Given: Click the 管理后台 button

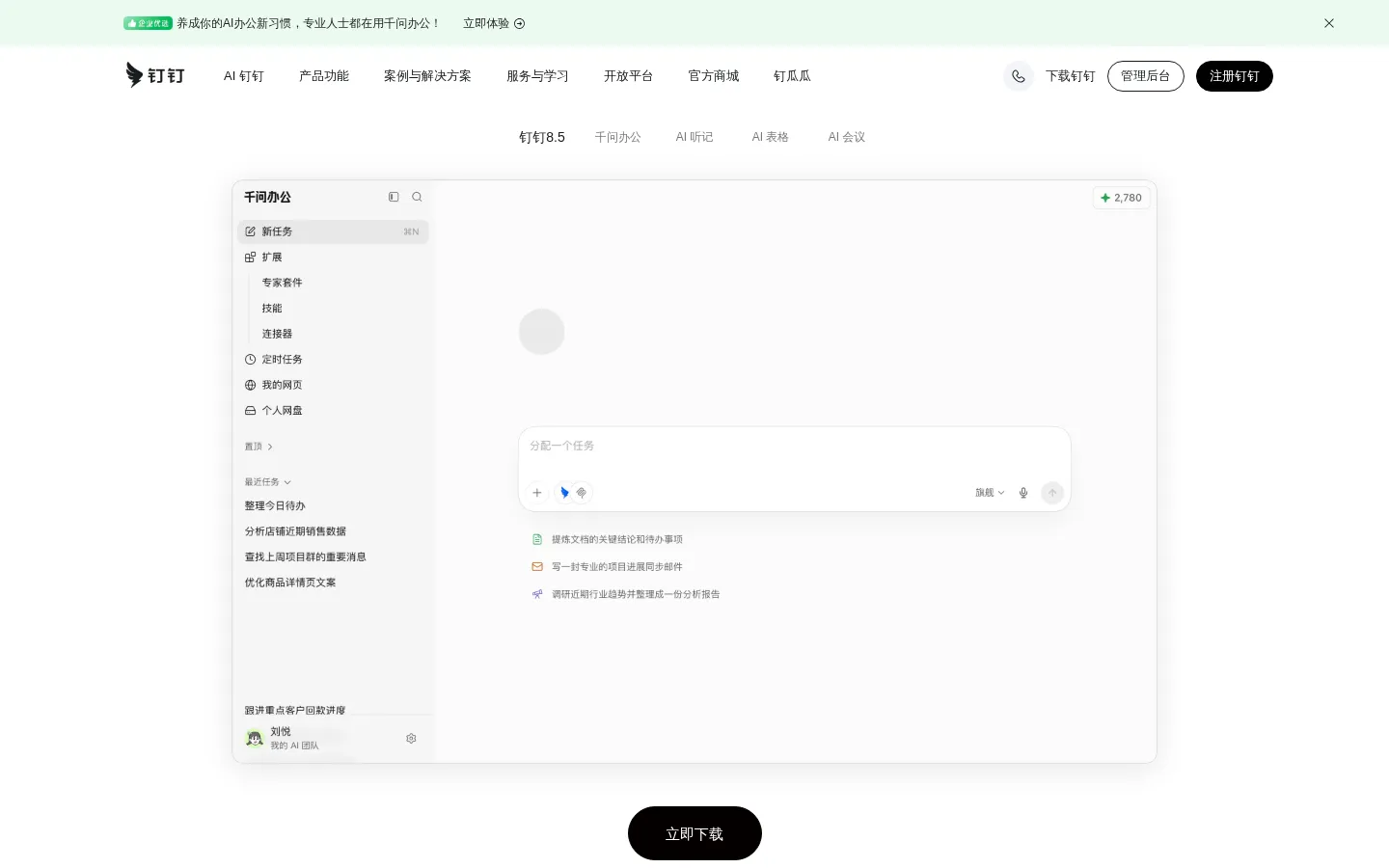Looking at the screenshot, I should pos(1146,76).
